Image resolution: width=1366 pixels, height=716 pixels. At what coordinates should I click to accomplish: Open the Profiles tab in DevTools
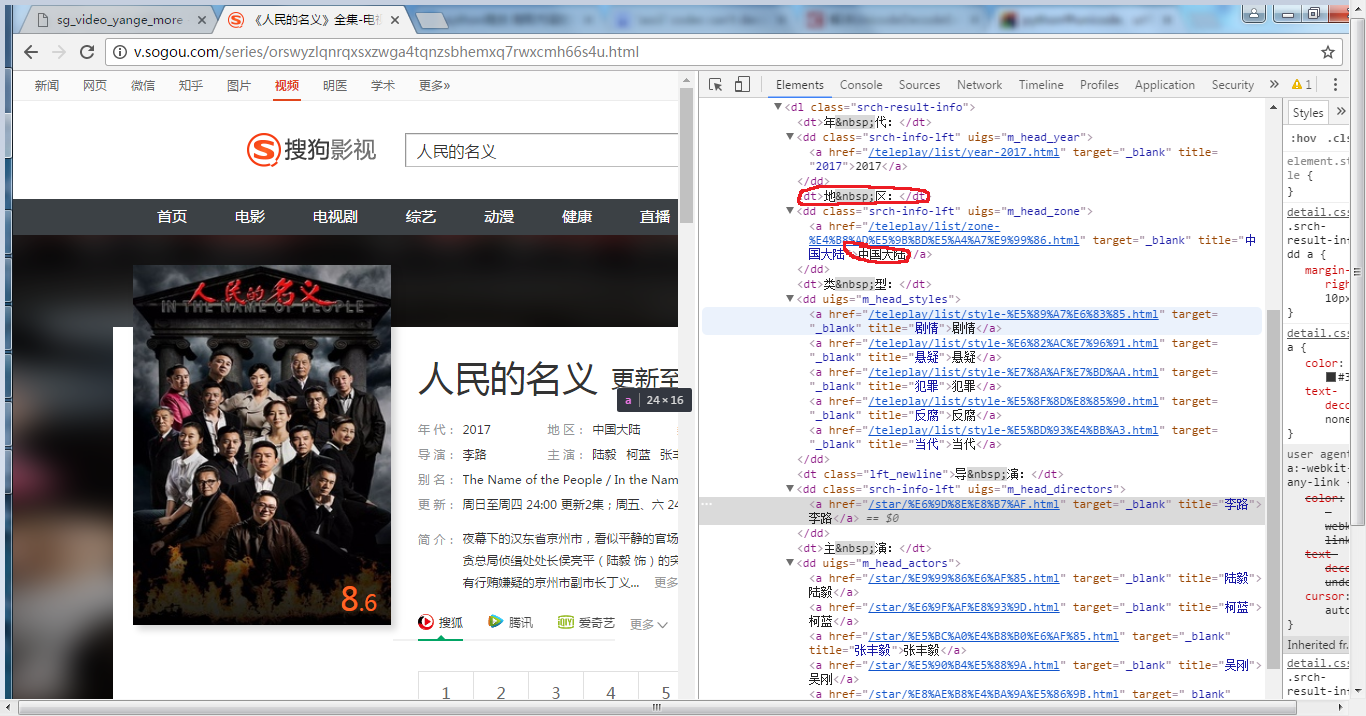(1099, 85)
